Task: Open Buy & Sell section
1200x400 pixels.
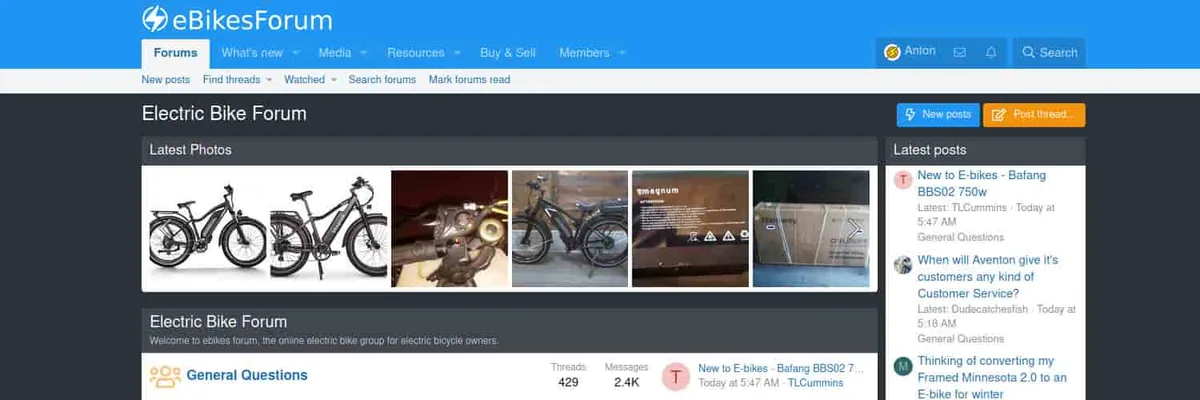Action: (508, 53)
